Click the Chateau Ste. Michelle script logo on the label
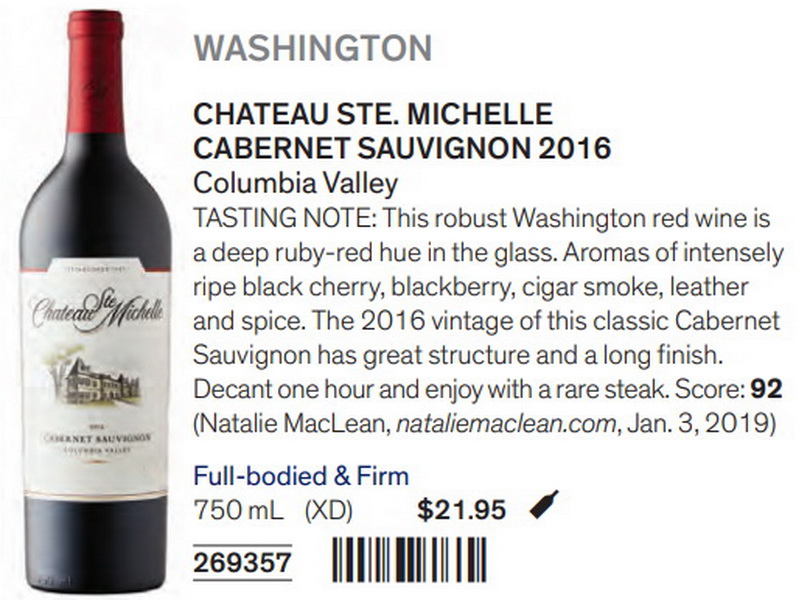810x600 pixels. pyautogui.click(x=97, y=308)
